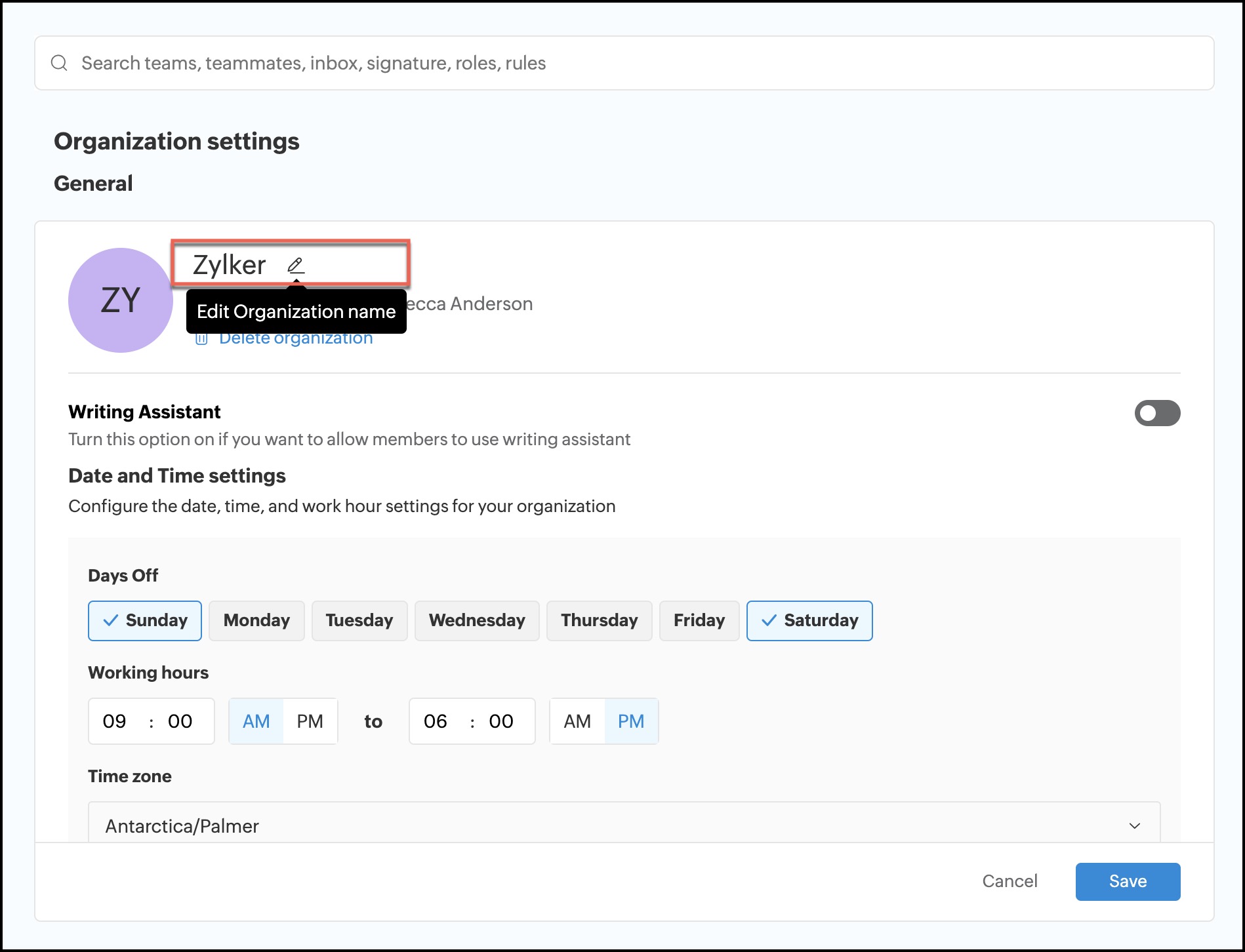Click the ZY organization avatar

pyautogui.click(x=121, y=300)
